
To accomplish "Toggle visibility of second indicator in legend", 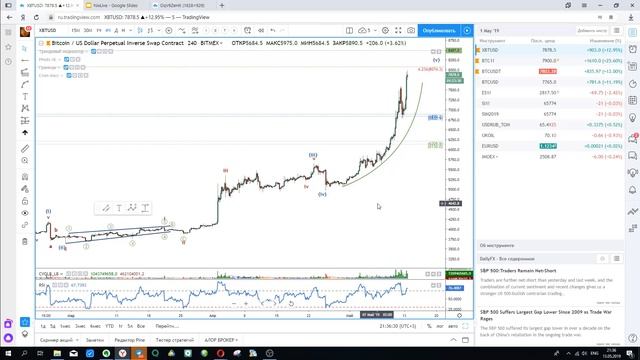I will pos(67,60).
